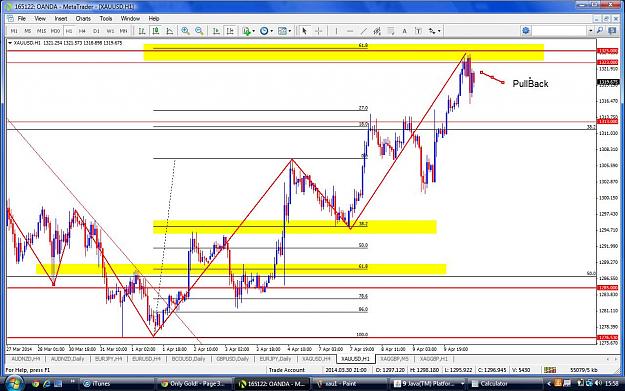
Task: Zoom in on the chart
Action: 185,31
